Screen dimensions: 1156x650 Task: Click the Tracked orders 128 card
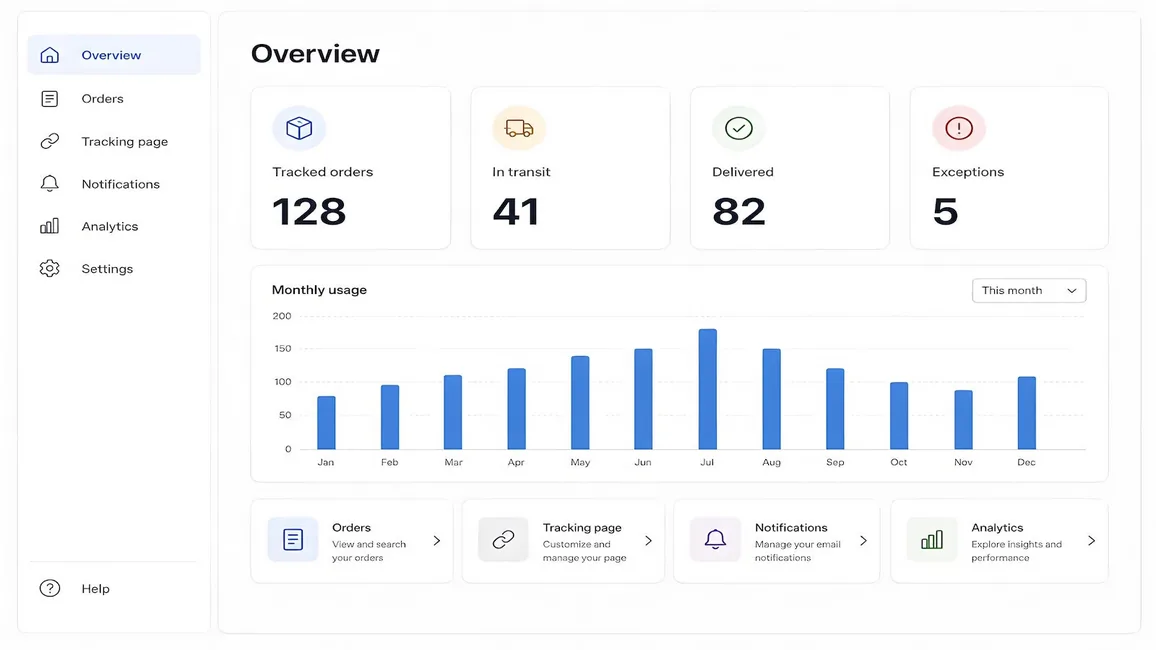point(351,168)
